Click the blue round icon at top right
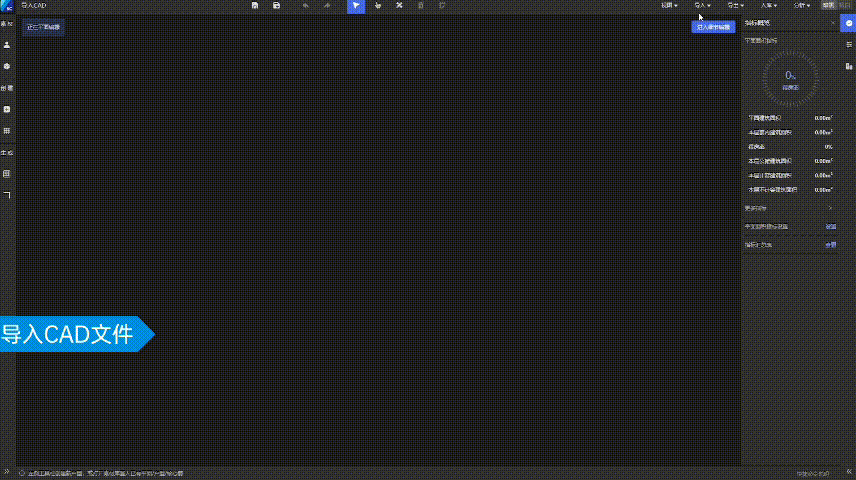 tap(848, 22)
